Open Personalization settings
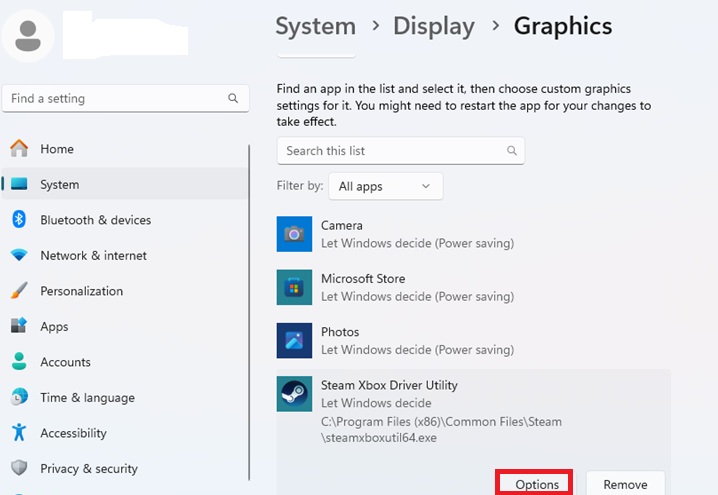Viewport: 718px width, 495px height. [125, 291]
